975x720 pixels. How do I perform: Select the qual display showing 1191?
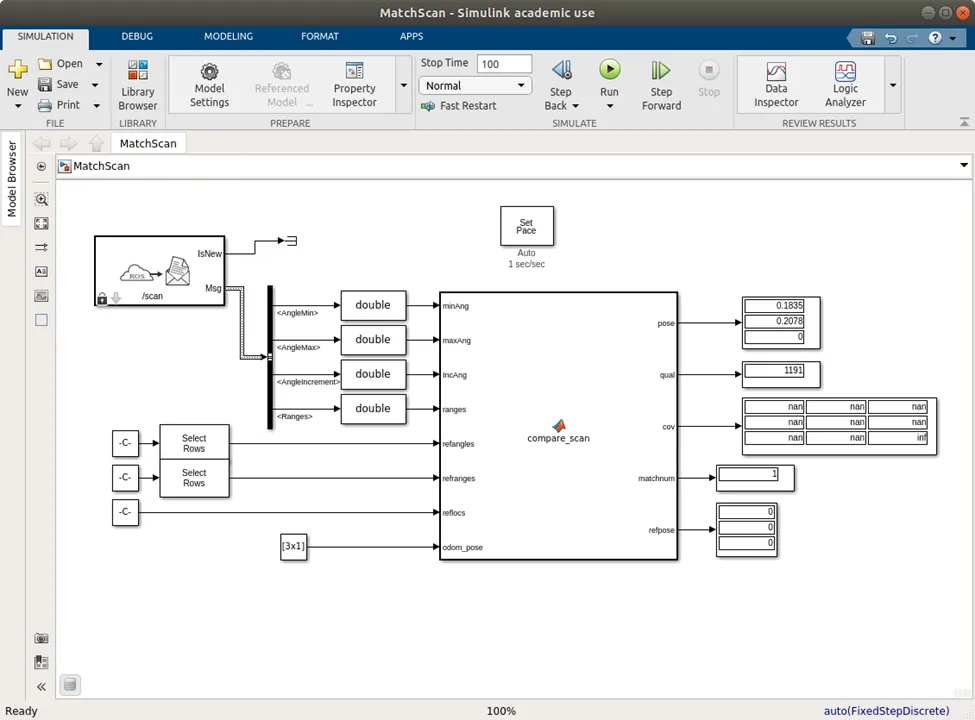coord(780,374)
